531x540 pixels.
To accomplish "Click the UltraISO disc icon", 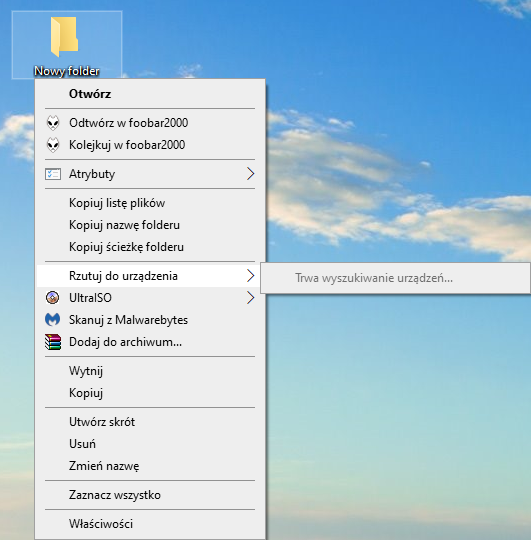I will click(x=52, y=298).
